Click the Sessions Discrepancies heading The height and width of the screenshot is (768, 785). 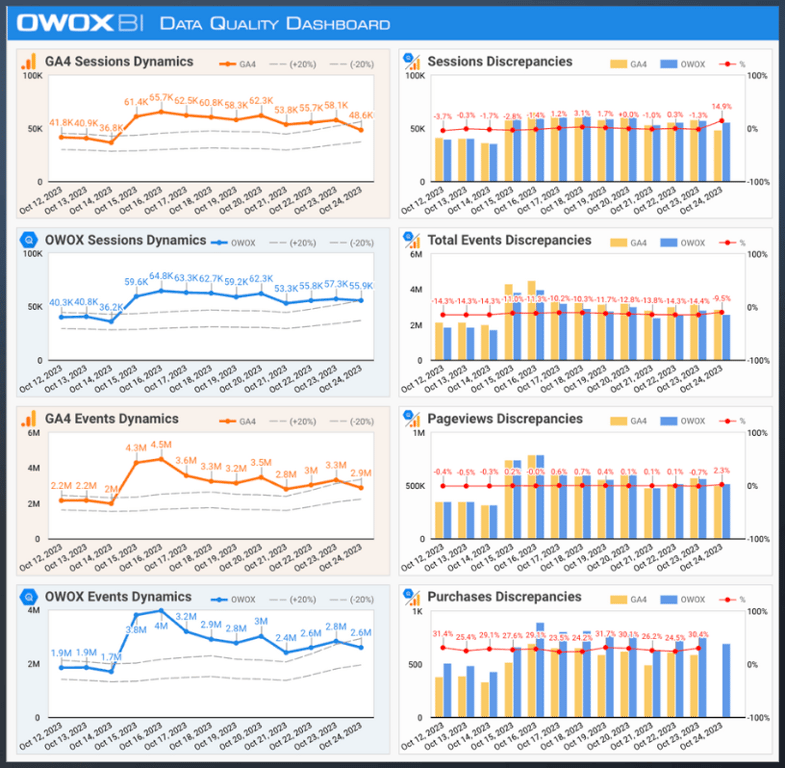tap(500, 62)
